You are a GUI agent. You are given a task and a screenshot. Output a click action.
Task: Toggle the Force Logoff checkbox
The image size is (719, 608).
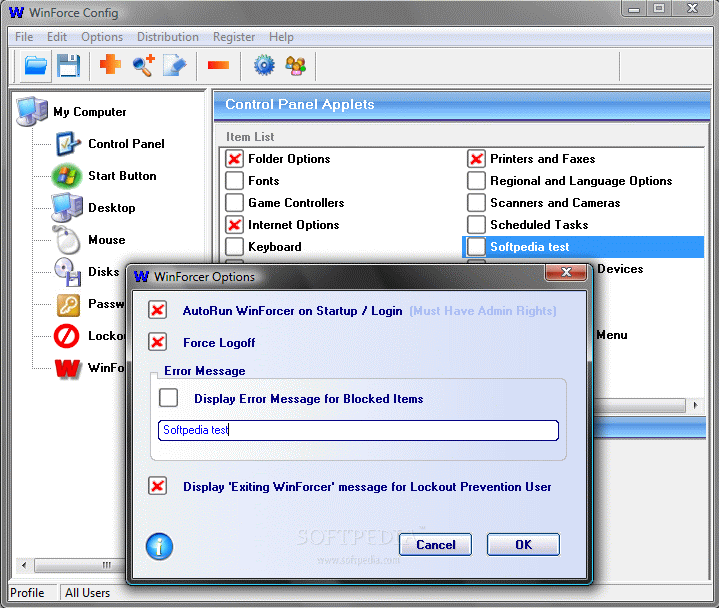157,342
